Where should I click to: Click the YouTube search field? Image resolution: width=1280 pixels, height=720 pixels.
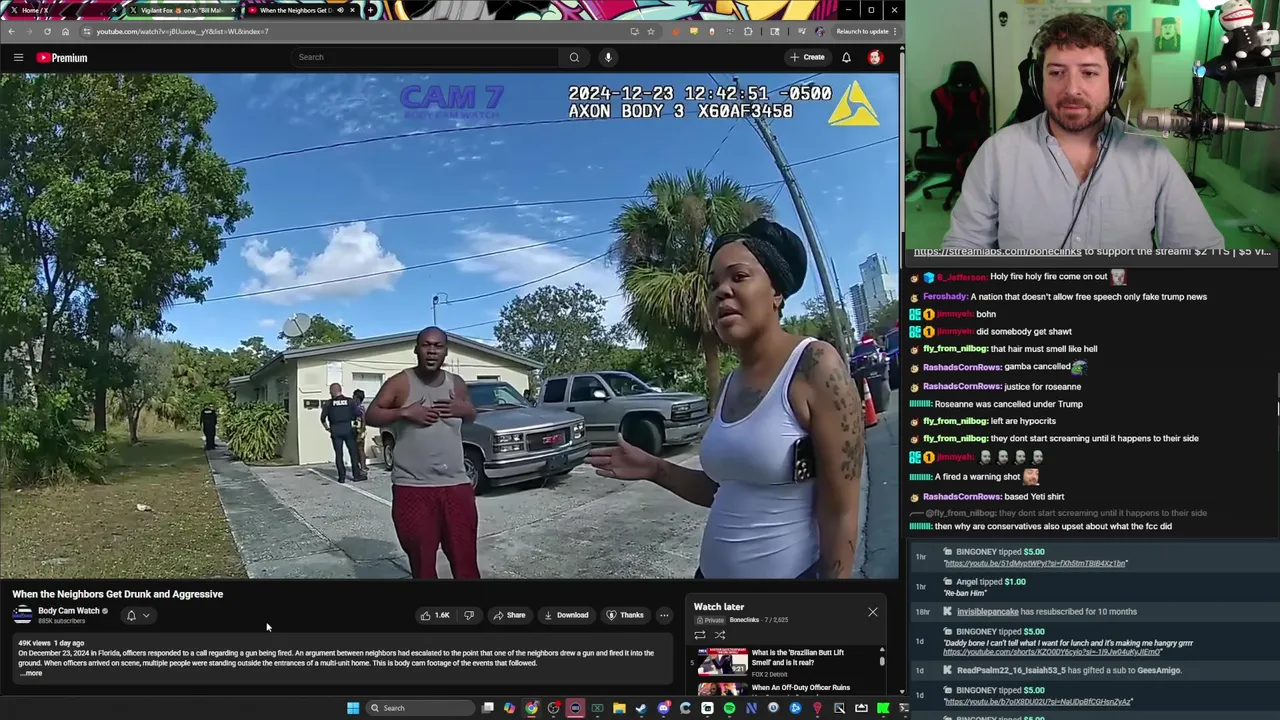(425, 57)
